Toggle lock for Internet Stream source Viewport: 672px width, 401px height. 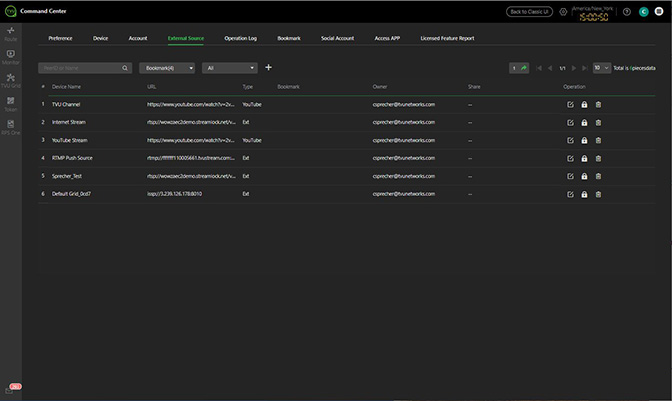pos(584,123)
